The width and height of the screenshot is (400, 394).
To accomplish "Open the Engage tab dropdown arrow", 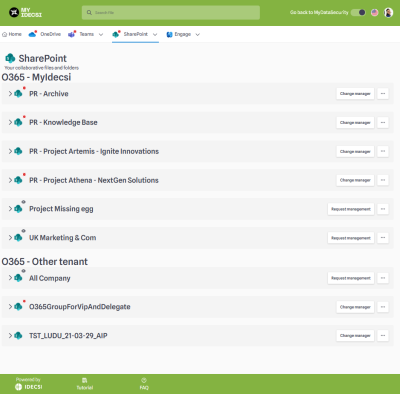I will point(197,34).
